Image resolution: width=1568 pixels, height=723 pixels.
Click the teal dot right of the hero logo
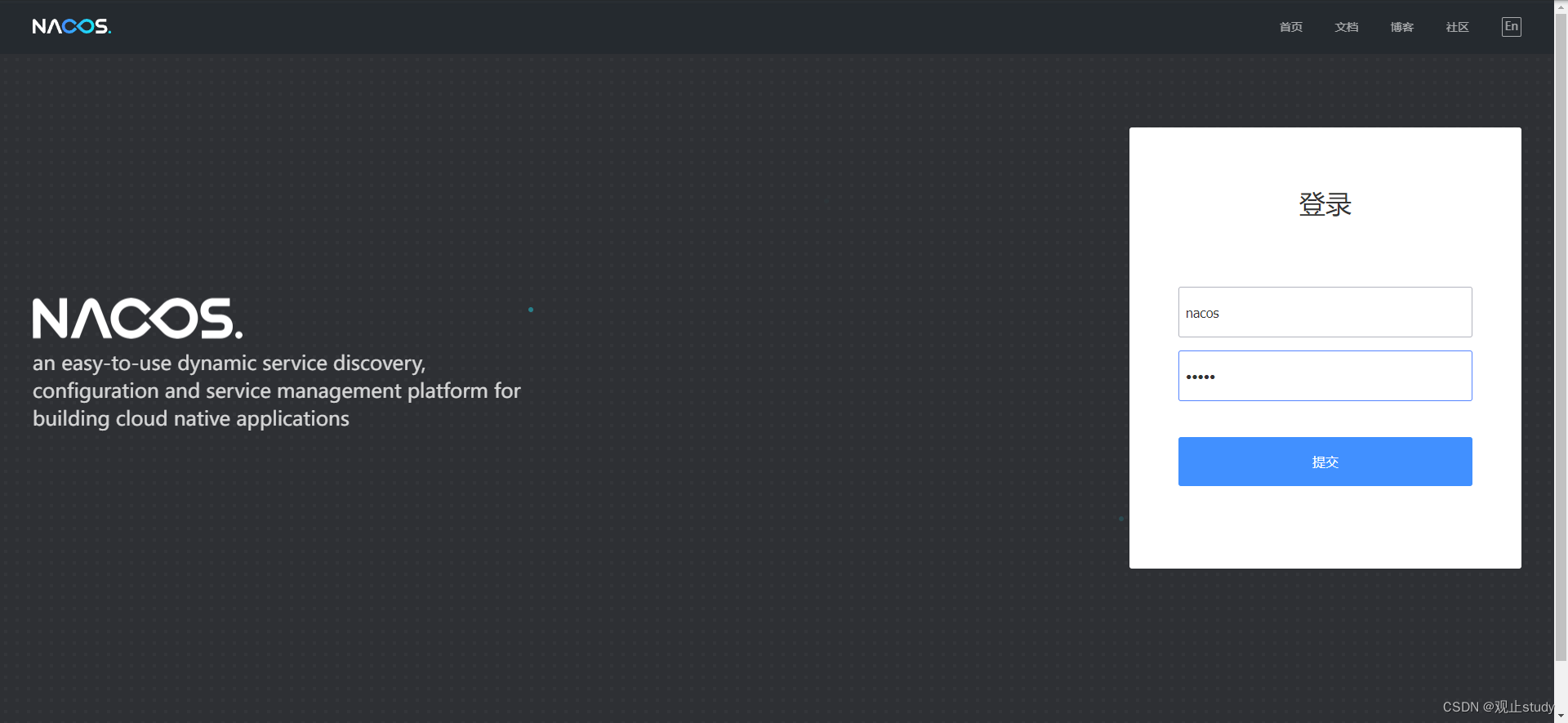point(531,310)
